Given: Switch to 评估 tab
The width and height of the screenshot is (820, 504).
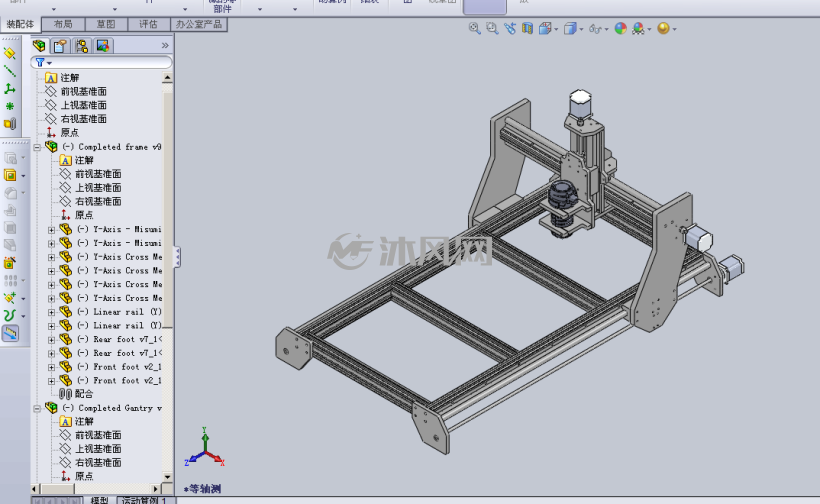Looking at the screenshot, I should 149,24.
